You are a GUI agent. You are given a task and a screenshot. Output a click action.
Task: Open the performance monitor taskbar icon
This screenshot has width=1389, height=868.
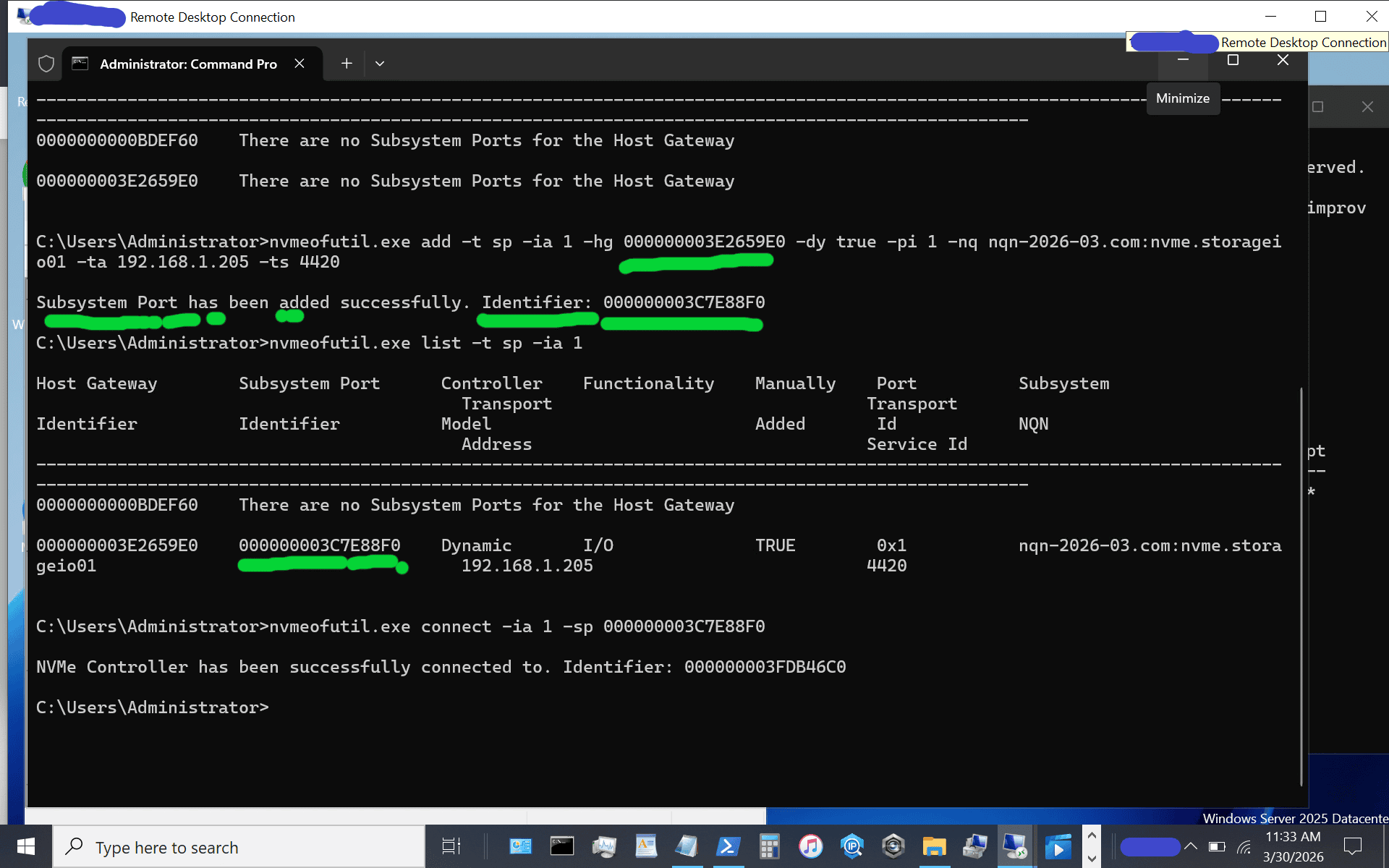tap(604, 846)
